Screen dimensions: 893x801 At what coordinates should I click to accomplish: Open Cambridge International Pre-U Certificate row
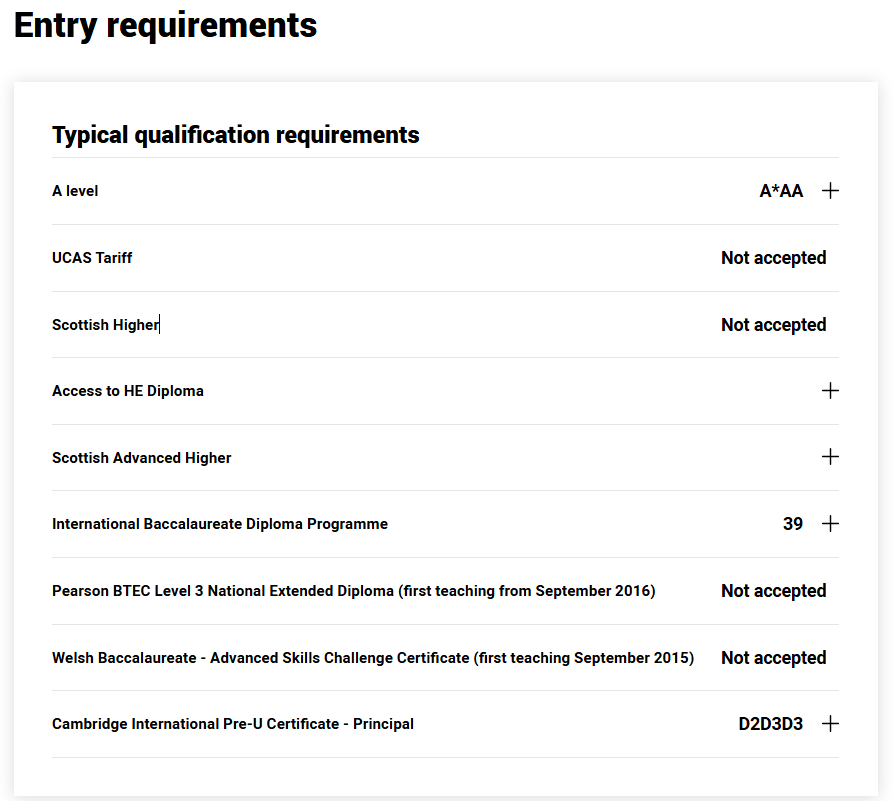[445, 724]
